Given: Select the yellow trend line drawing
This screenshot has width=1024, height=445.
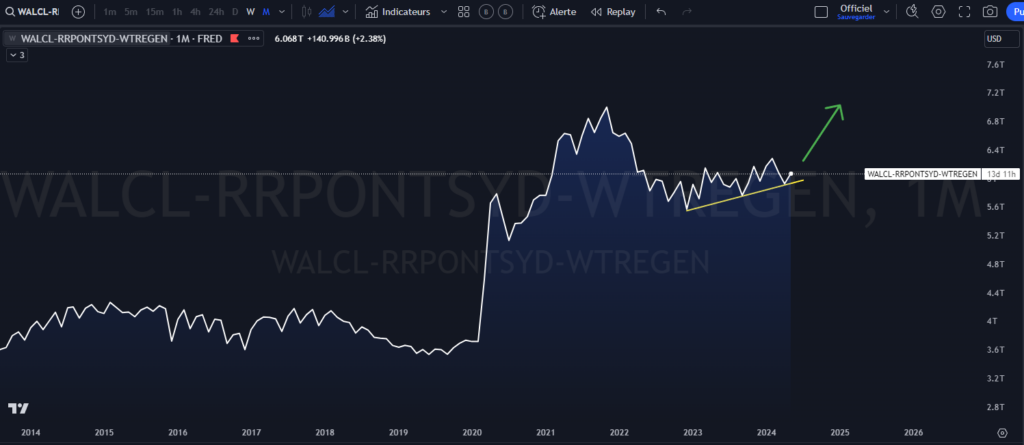Looking at the screenshot, I should pos(744,195).
